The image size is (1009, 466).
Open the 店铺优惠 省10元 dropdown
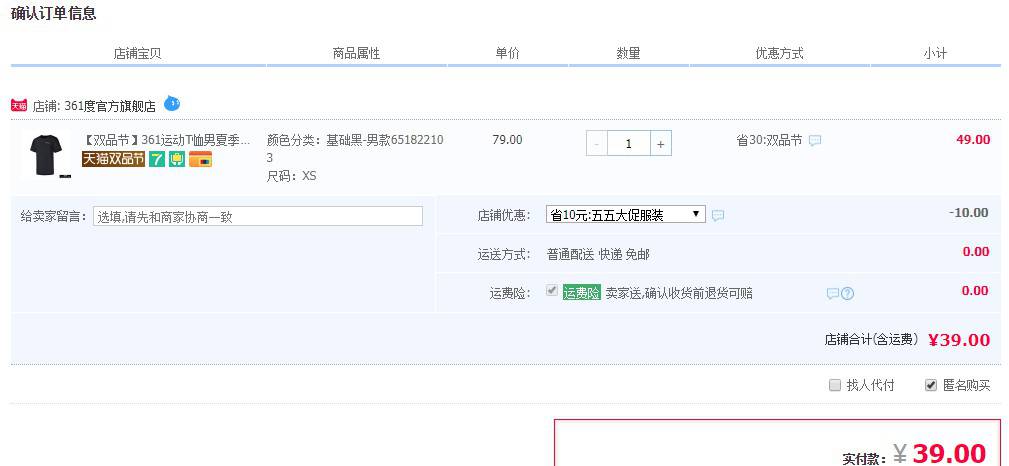[x=625, y=215]
